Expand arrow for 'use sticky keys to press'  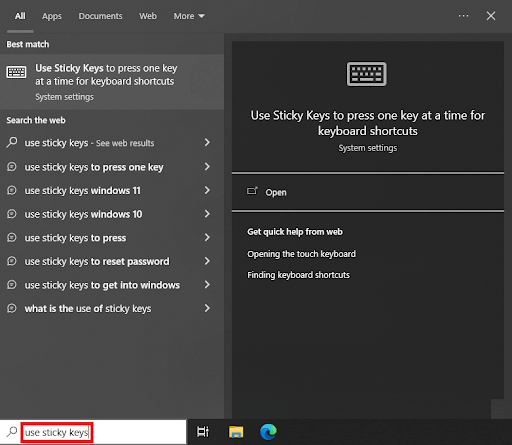(207, 237)
